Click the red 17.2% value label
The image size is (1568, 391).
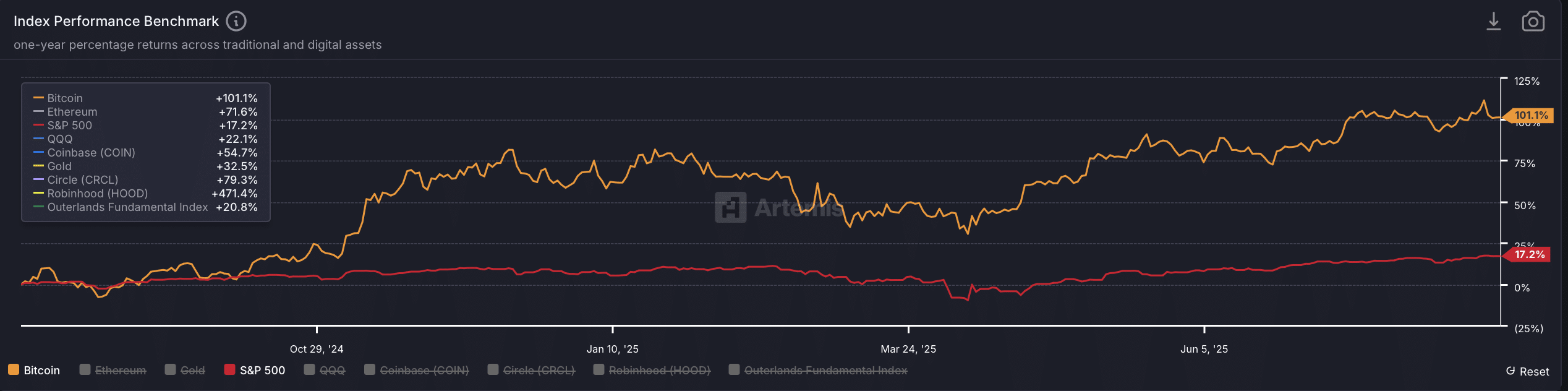(x=1529, y=254)
